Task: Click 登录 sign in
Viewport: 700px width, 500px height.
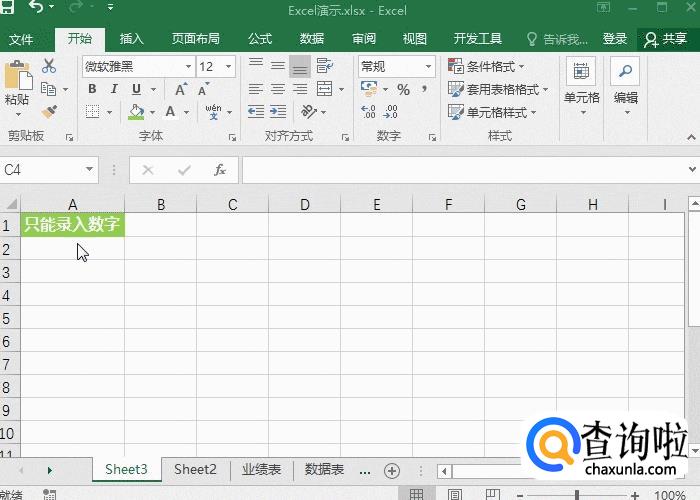Action: point(615,39)
